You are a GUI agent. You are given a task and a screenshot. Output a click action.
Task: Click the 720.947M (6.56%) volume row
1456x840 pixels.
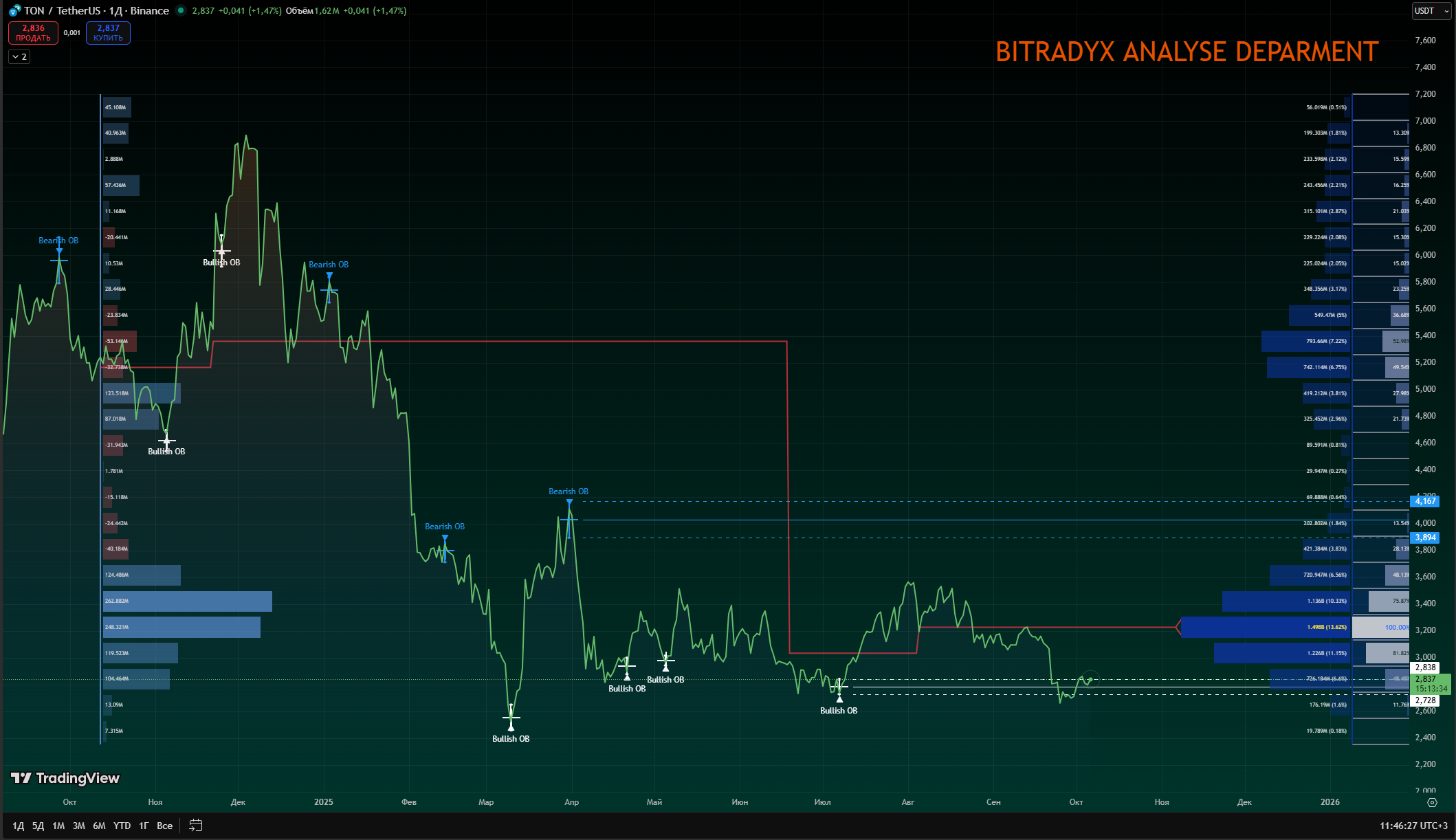[x=1310, y=575]
